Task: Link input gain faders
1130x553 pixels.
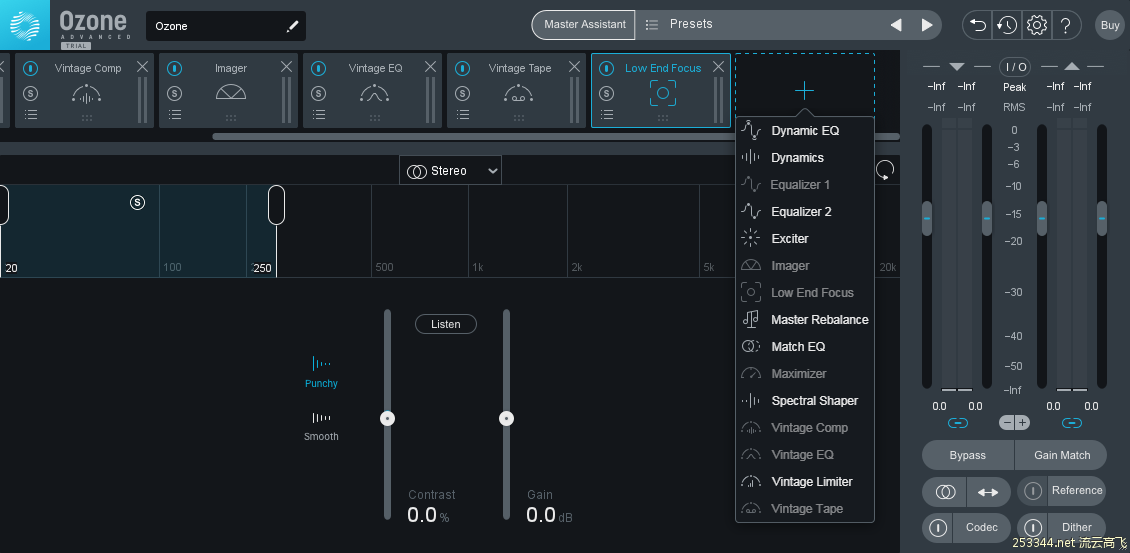Action: [x=958, y=423]
